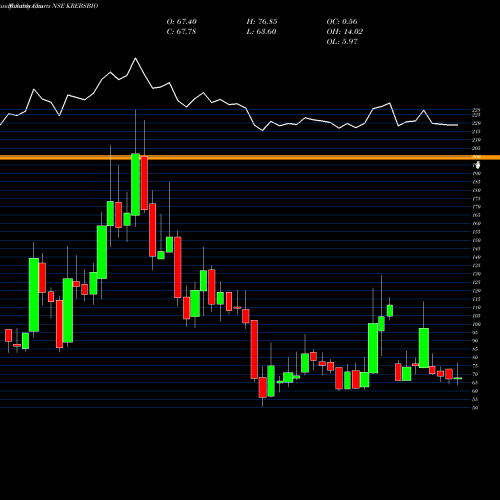The width and height of the screenshot is (500, 500).
Task: Click the 70 price axis label
Action: pyautogui.click(x=475, y=374)
